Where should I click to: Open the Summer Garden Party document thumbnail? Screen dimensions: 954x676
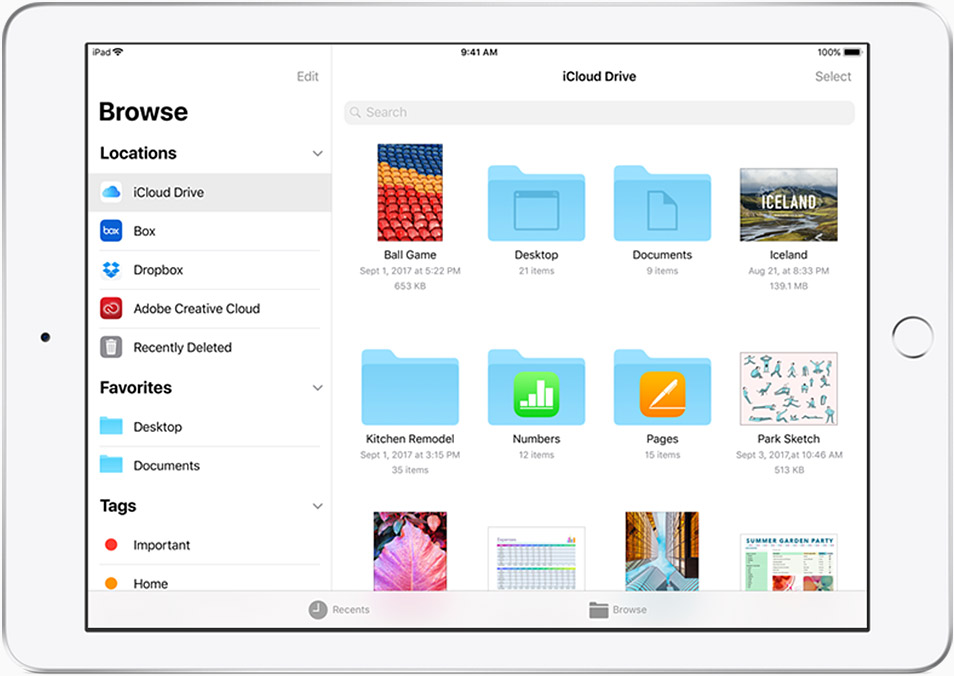click(789, 562)
